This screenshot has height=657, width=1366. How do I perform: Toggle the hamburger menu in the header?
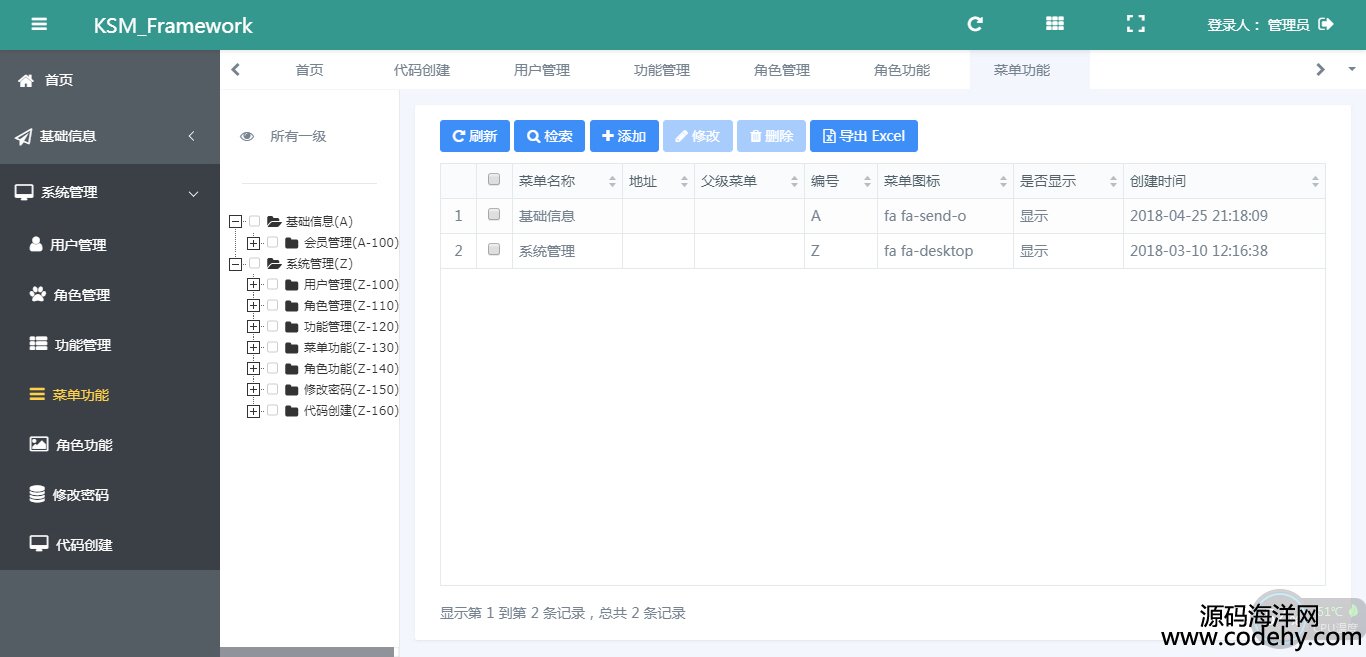(x=39, y=25)
